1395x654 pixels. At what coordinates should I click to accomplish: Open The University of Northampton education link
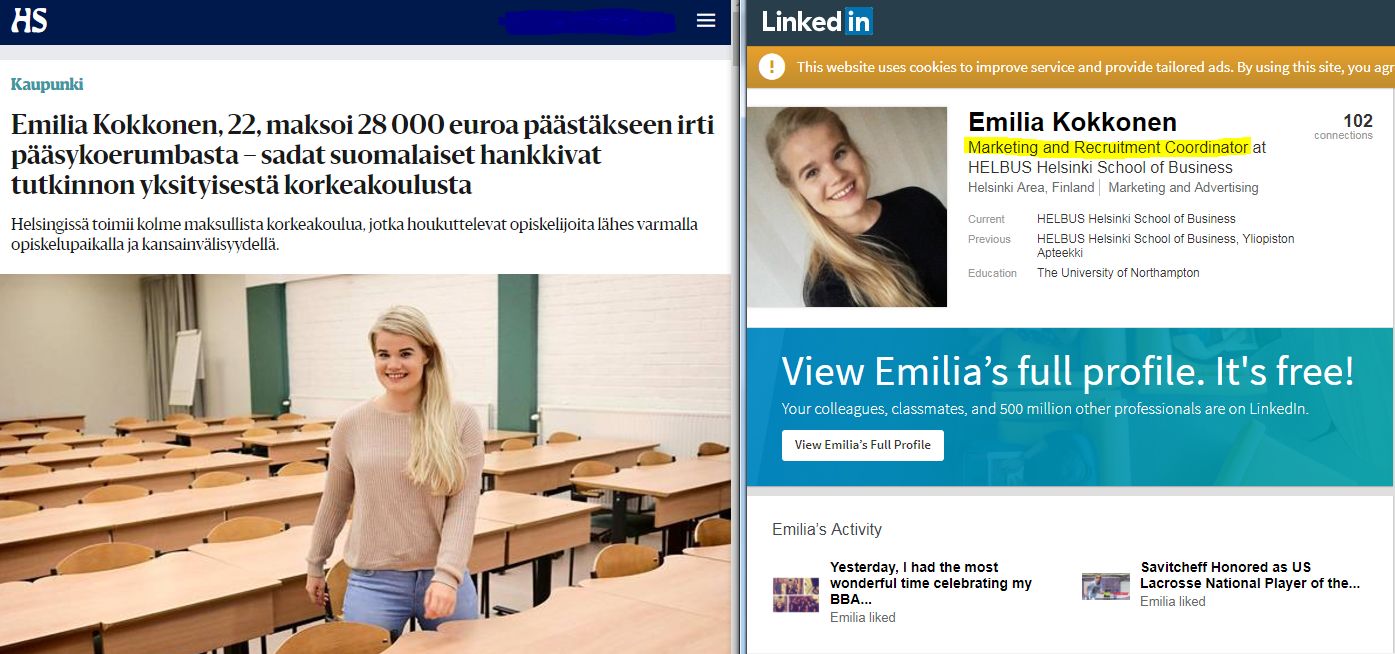pyautogui.click(x=1118, y=273)
